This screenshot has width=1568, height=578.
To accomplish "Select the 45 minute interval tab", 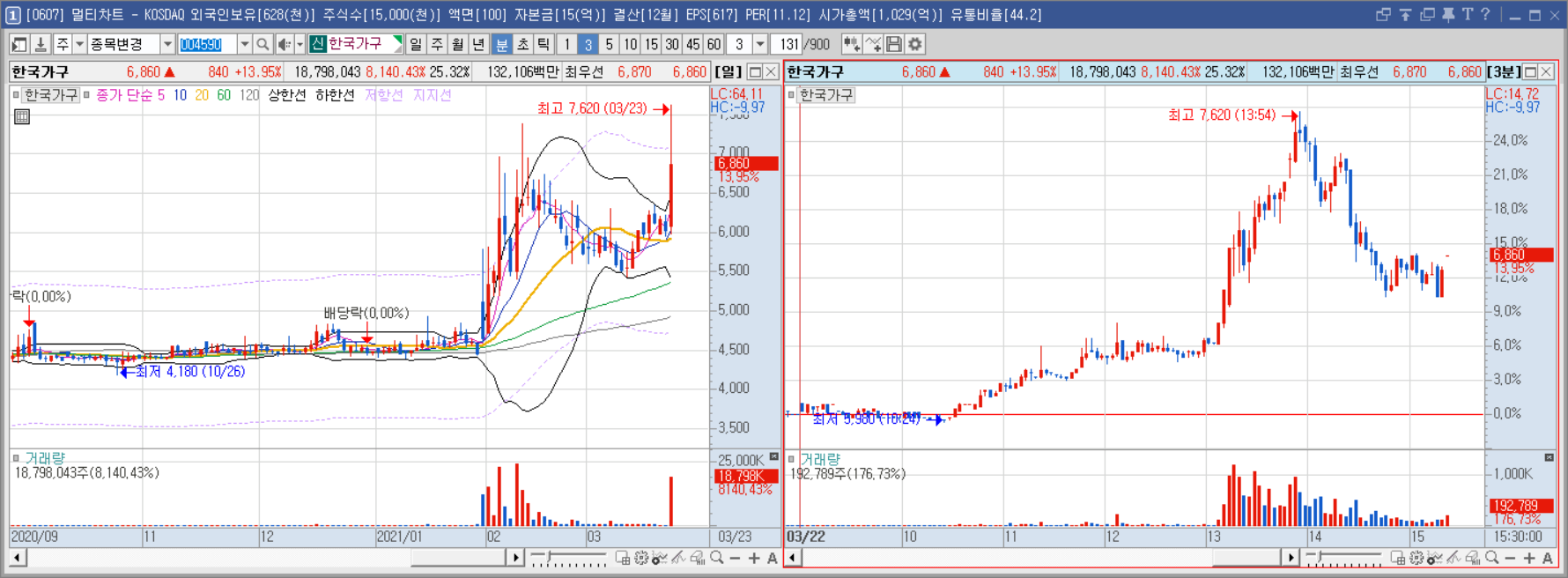I will [693, 44].
